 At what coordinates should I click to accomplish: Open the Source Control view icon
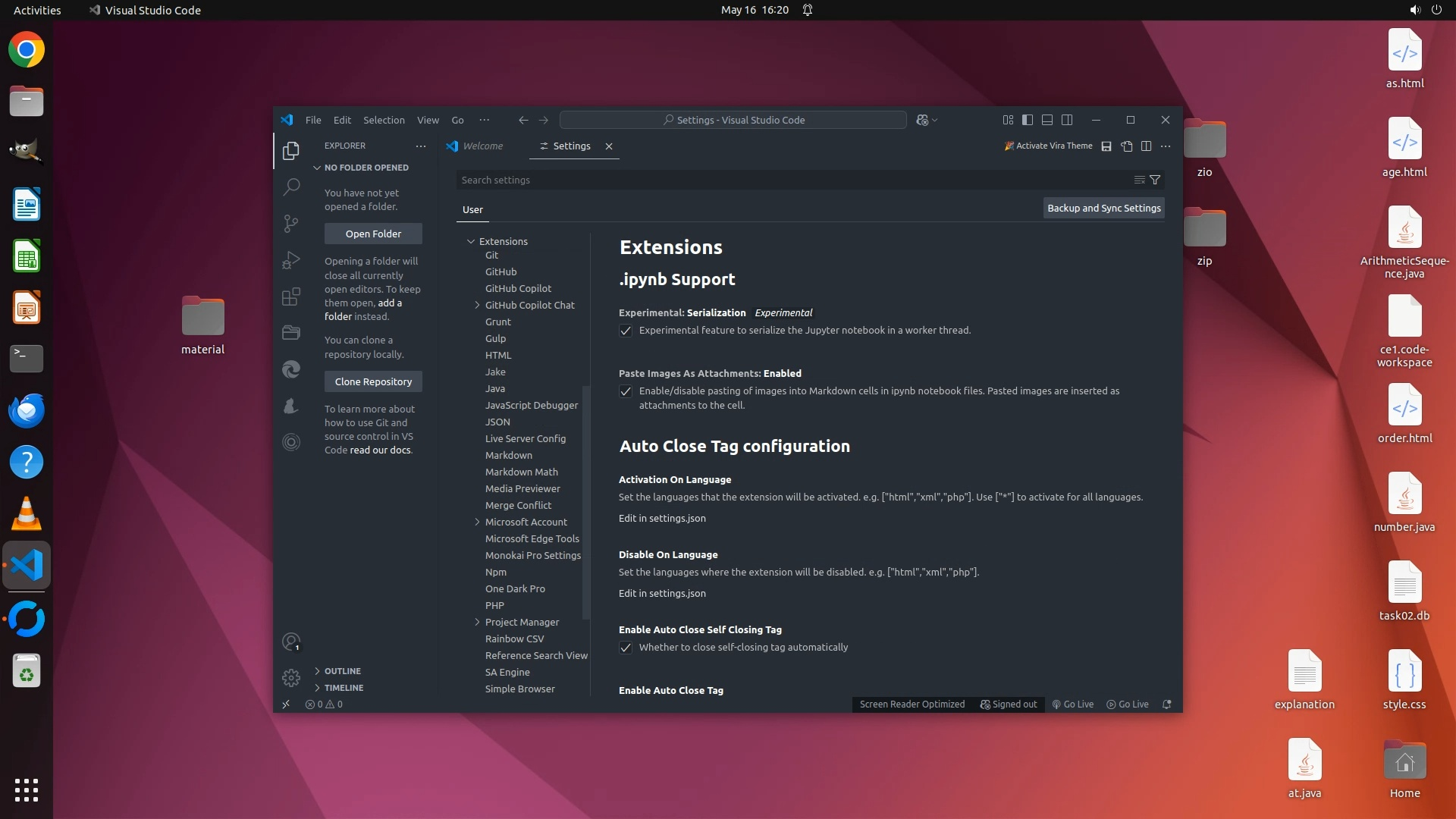click(291, 223)
